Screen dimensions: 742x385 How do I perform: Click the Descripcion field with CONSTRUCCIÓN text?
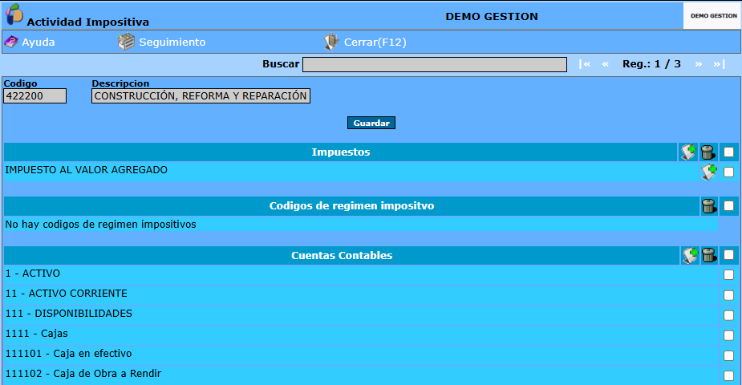point(201,96)
